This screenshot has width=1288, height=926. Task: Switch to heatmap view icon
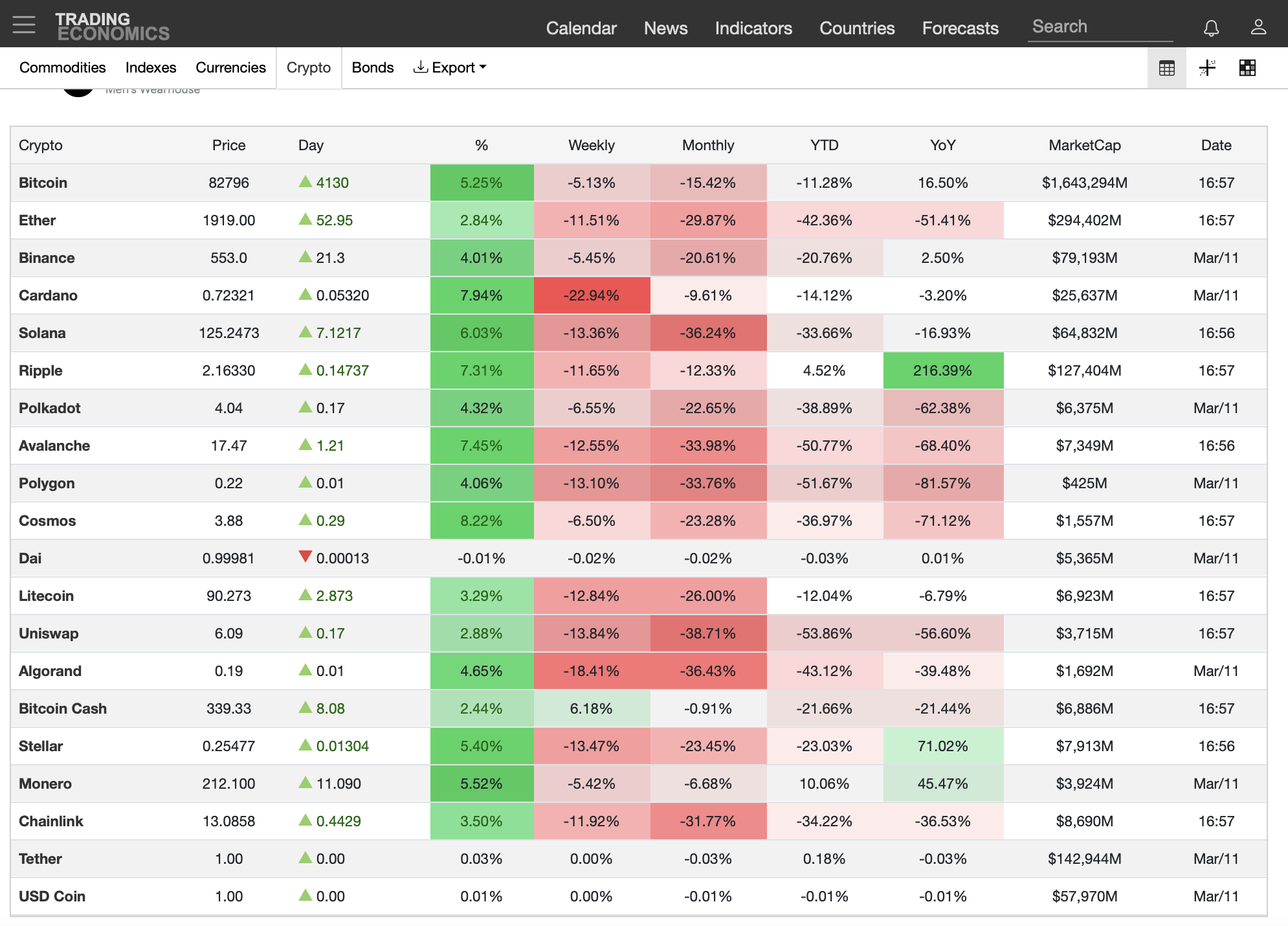click(1247, 68)
